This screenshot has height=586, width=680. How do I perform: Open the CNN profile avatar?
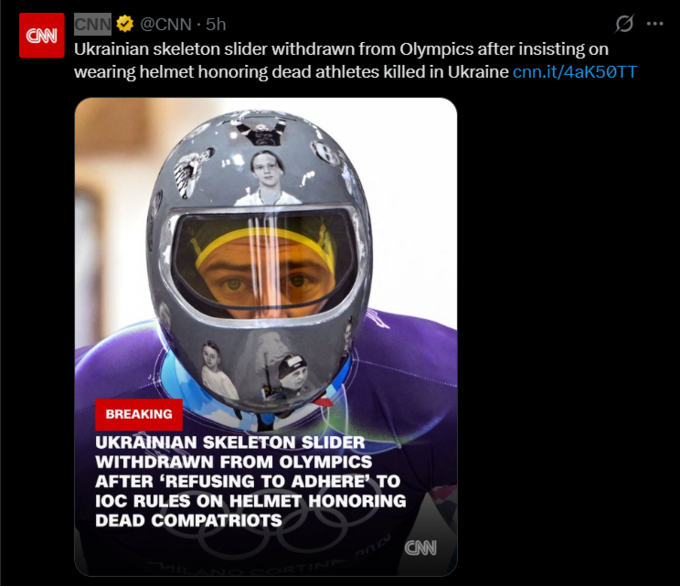[x=41, y=36]
